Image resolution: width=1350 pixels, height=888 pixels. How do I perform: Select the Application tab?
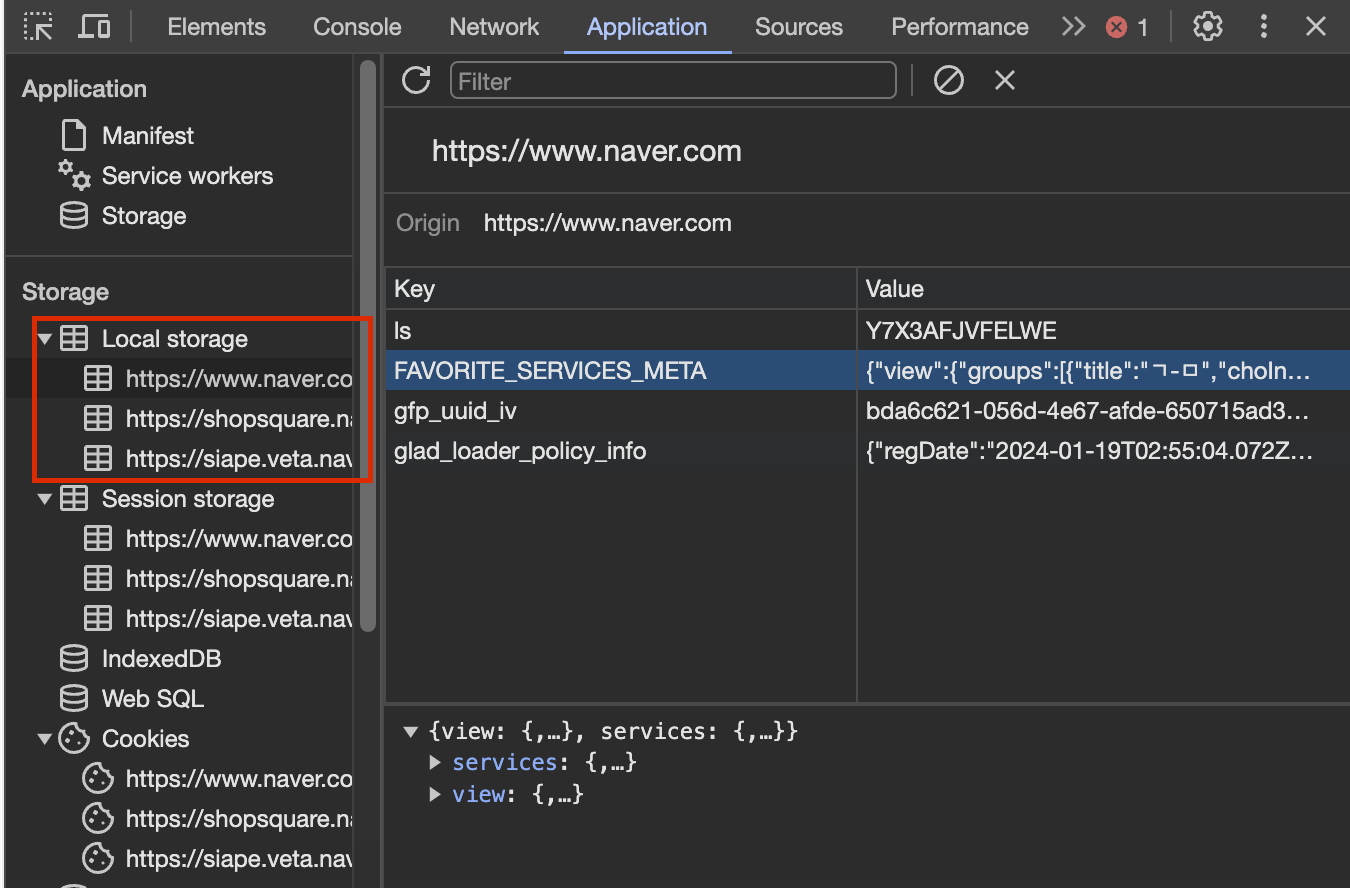pyautogui.click(x=647, y=27)
